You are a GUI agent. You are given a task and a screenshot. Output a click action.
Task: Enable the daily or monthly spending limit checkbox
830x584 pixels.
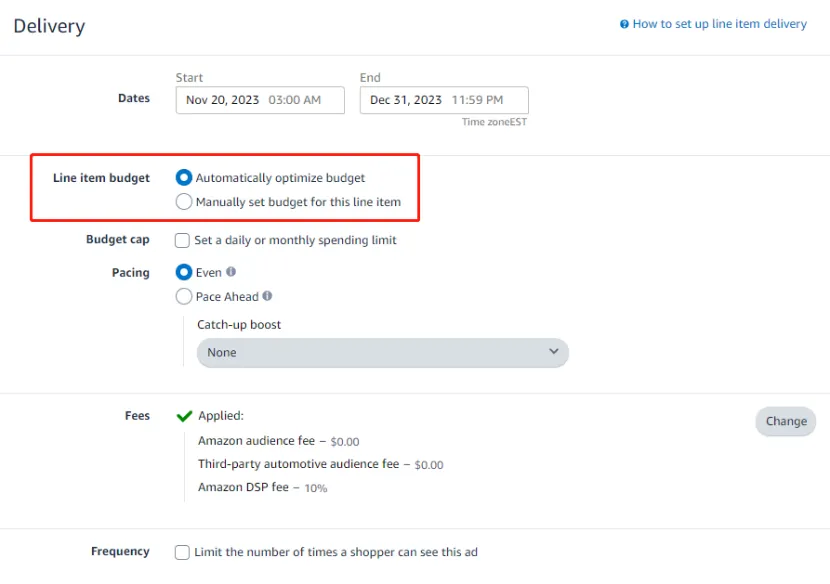(x=182, y=240)
